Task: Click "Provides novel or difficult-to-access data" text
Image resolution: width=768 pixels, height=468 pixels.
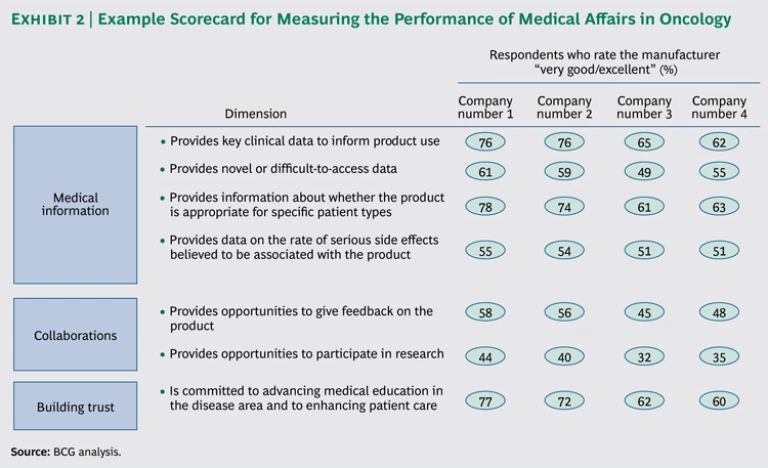Action: (283, 169)
